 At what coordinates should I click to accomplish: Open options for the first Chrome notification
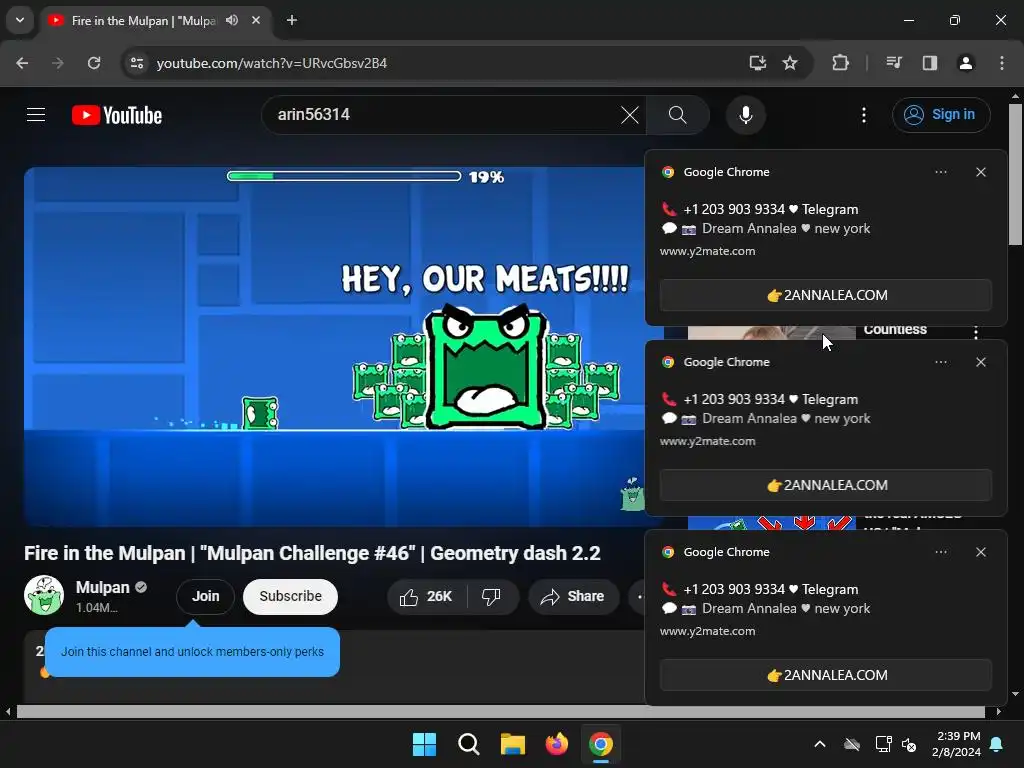pyautogui.click(x=940, y=172)
